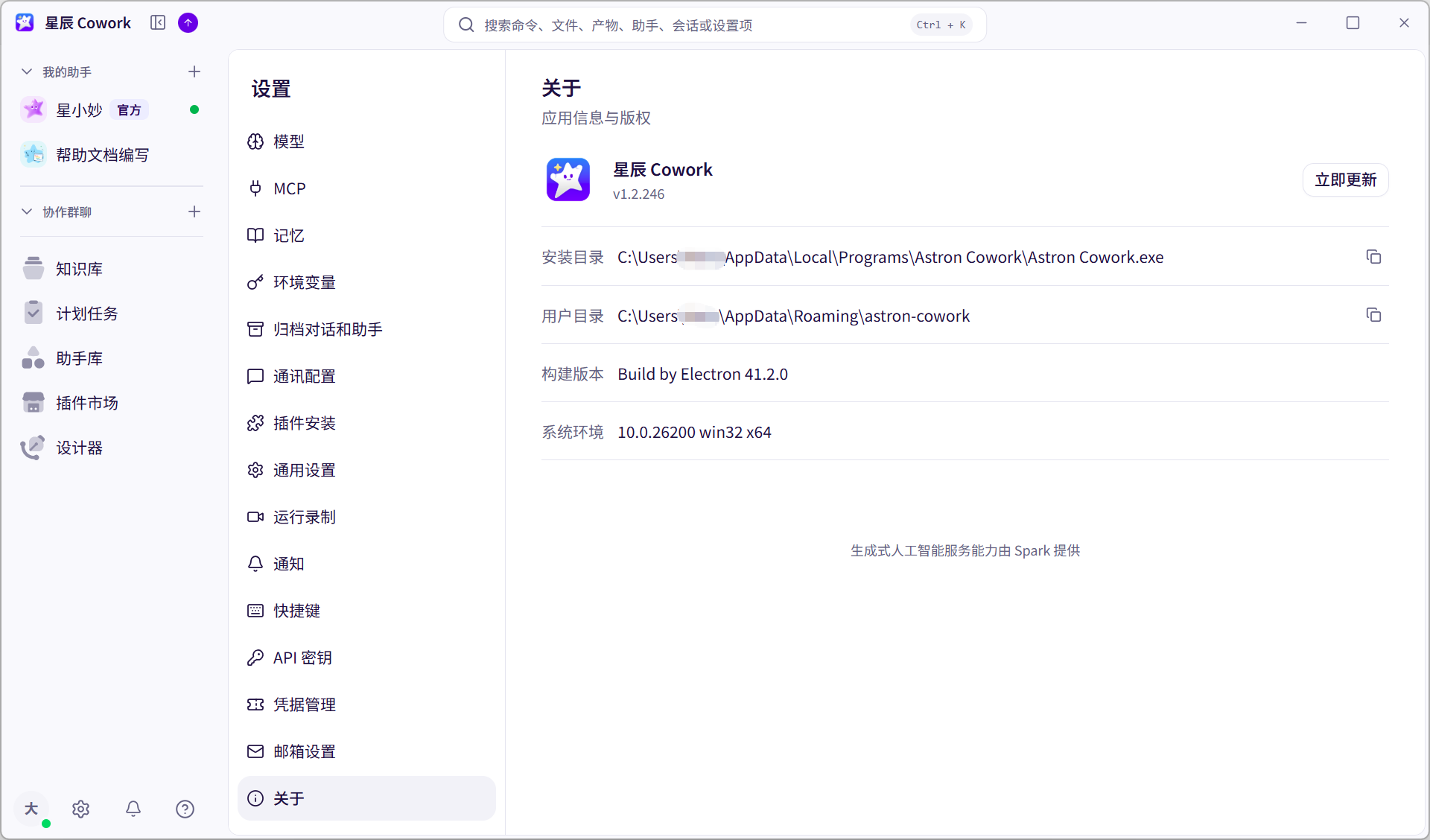
Task: Click the 立即更新 button
Action: tap(1345, 179)
